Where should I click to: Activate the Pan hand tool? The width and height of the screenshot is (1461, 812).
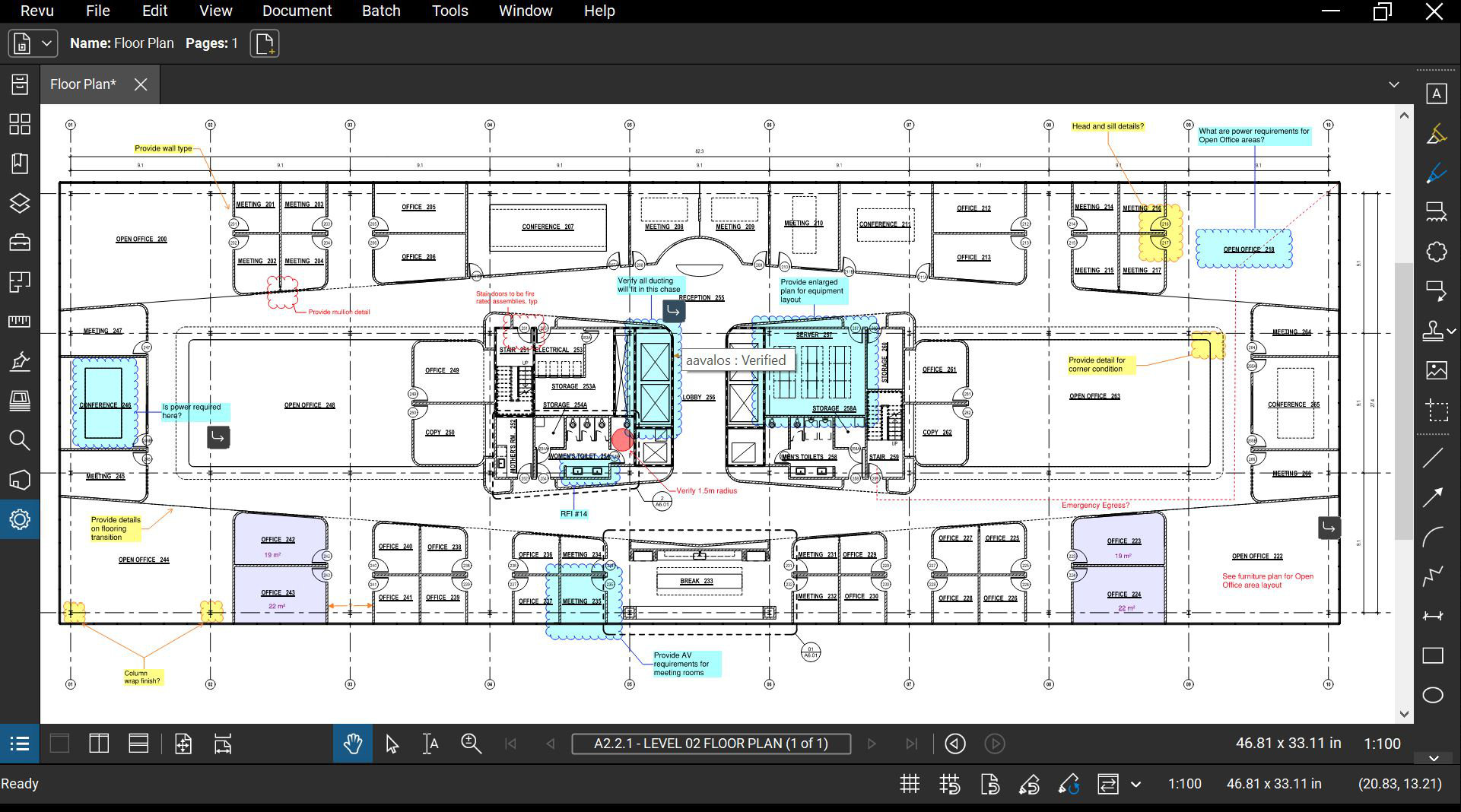(x=352, y=744)
